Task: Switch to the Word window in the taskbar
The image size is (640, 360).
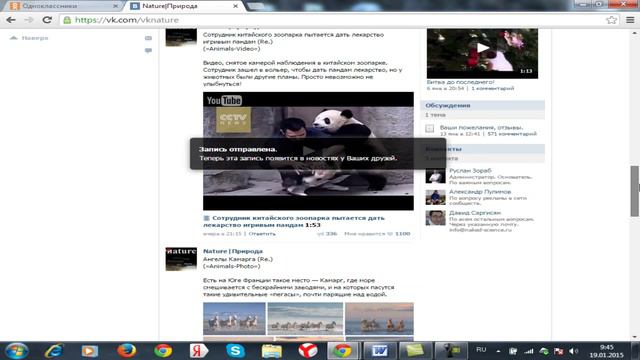Action: pyautogui.click(x=379, y=351)
